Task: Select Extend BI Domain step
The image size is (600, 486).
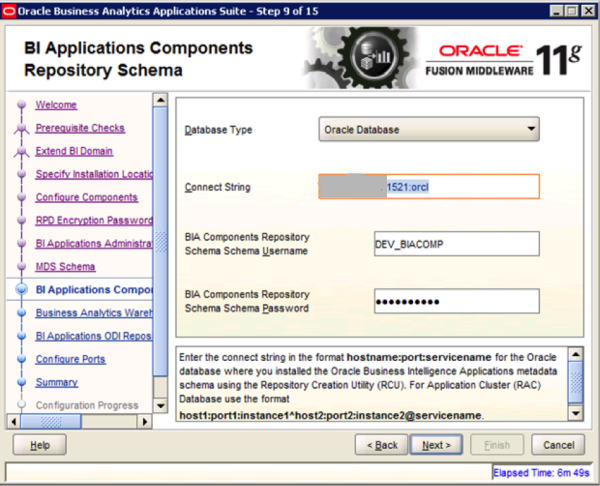Action: click(x=74, y=151)
